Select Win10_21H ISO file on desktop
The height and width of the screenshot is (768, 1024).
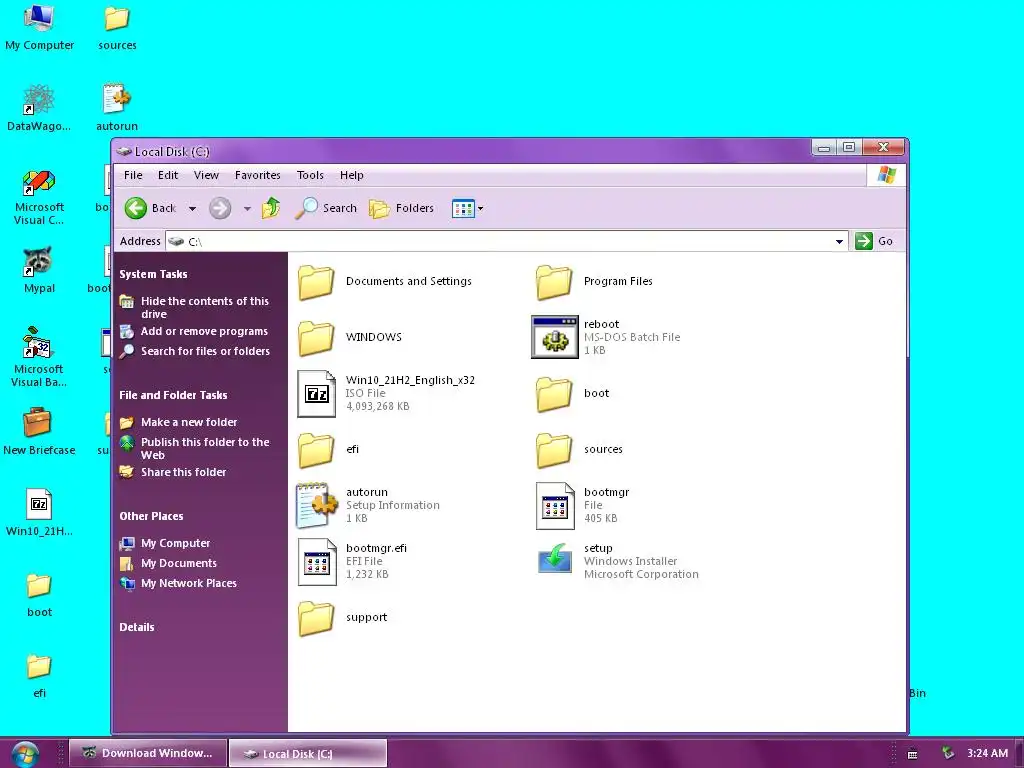click(39, 513)
